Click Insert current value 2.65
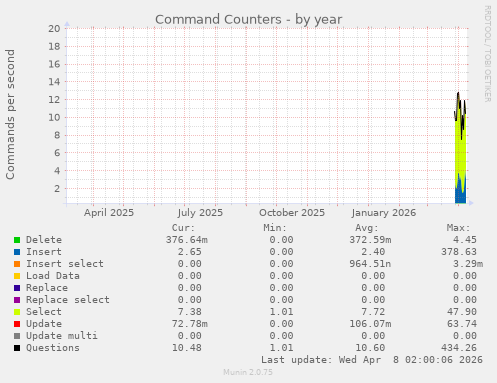 190,252
